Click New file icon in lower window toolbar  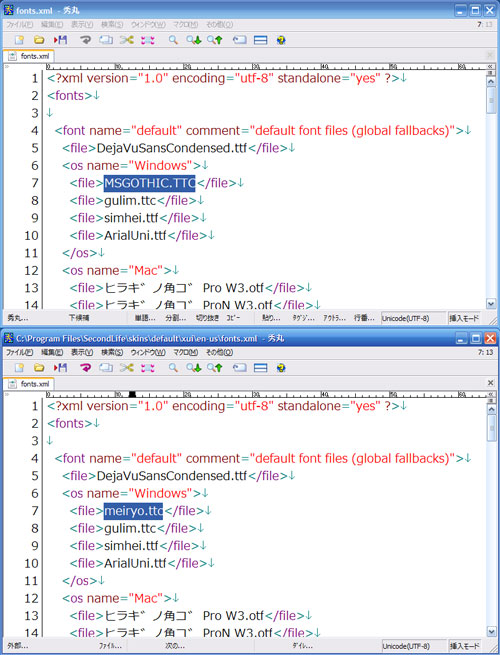tap(19, 368)
